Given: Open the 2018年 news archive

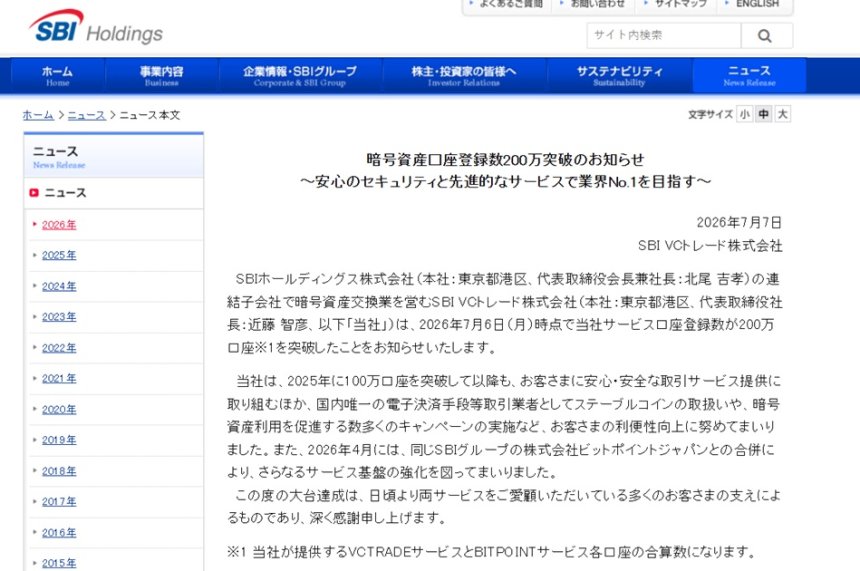Looking at the screenshot, I should [59, 471].
